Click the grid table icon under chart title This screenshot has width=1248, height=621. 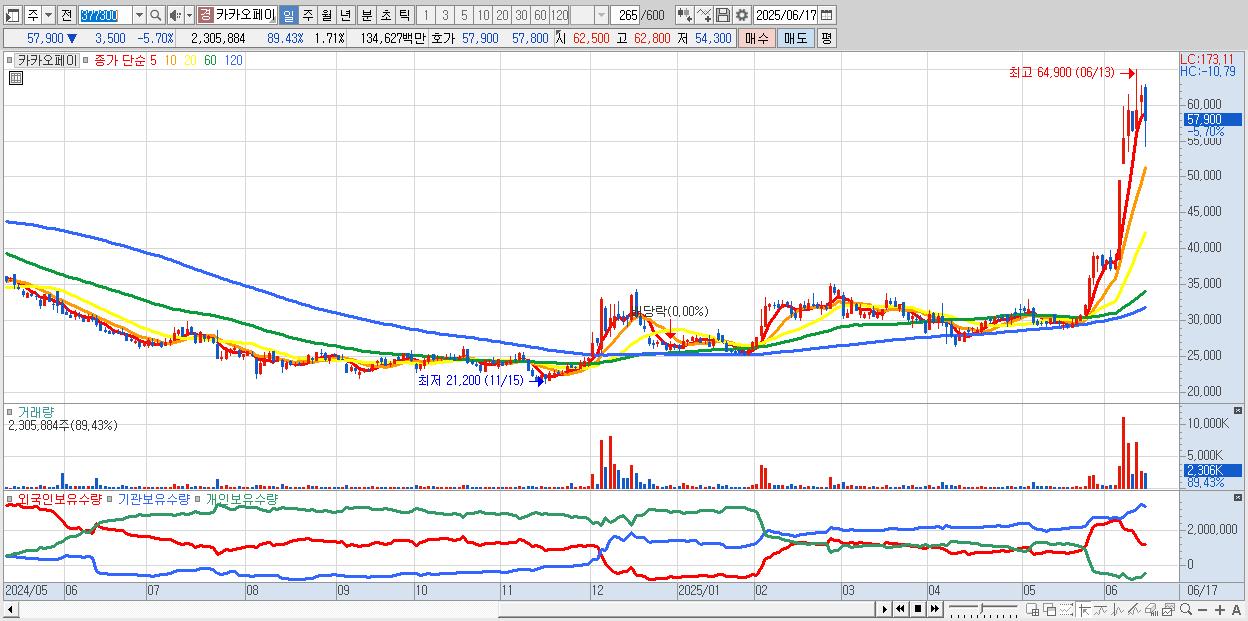point(15,78)
